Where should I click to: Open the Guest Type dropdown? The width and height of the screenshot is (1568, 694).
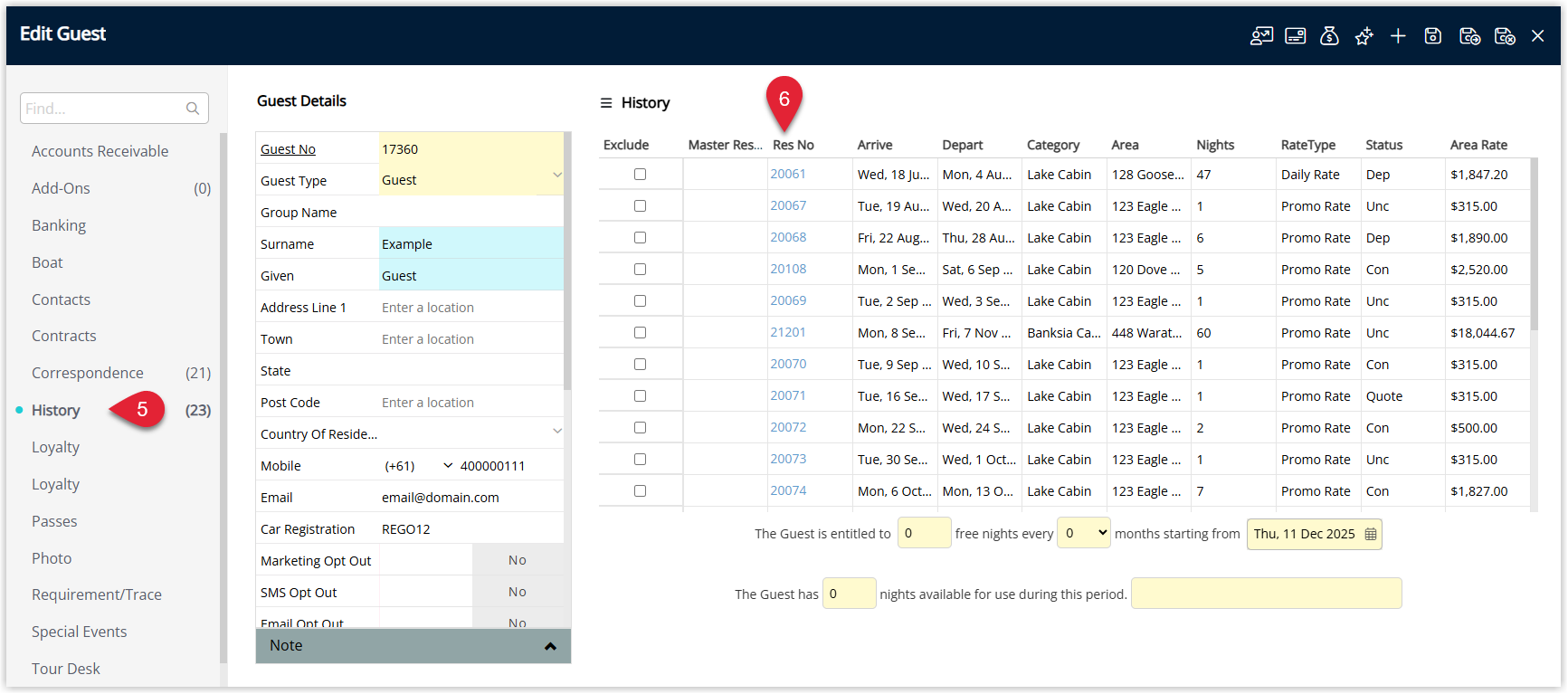click(x=557, y=176)
